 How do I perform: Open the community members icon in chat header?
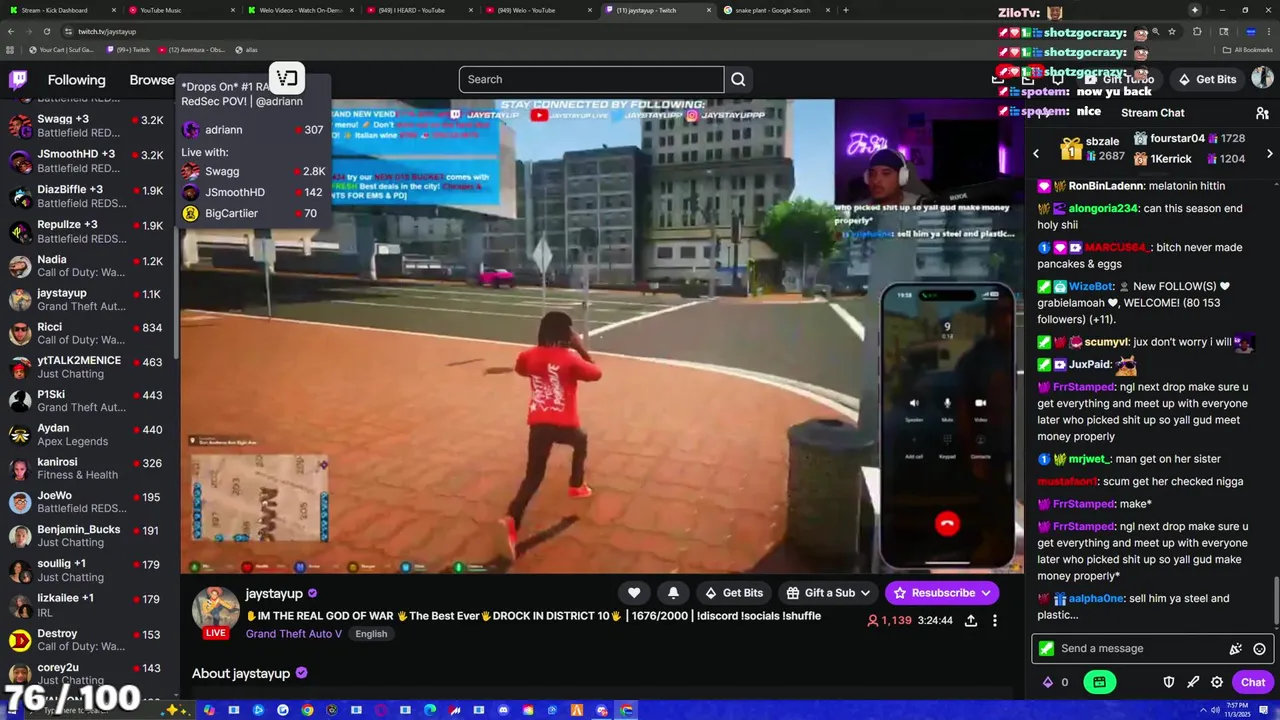tap(1262, 113)
